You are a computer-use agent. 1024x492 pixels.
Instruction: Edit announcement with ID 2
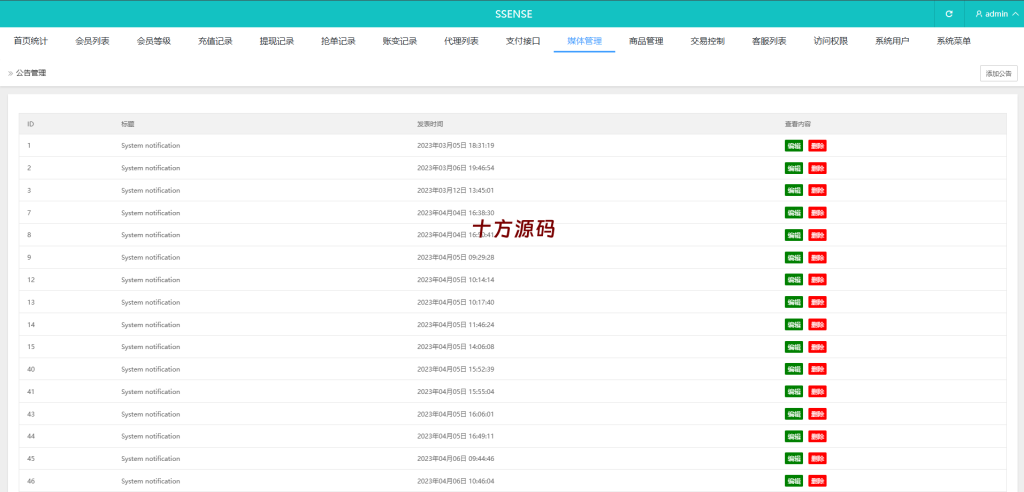click(793, 168)
